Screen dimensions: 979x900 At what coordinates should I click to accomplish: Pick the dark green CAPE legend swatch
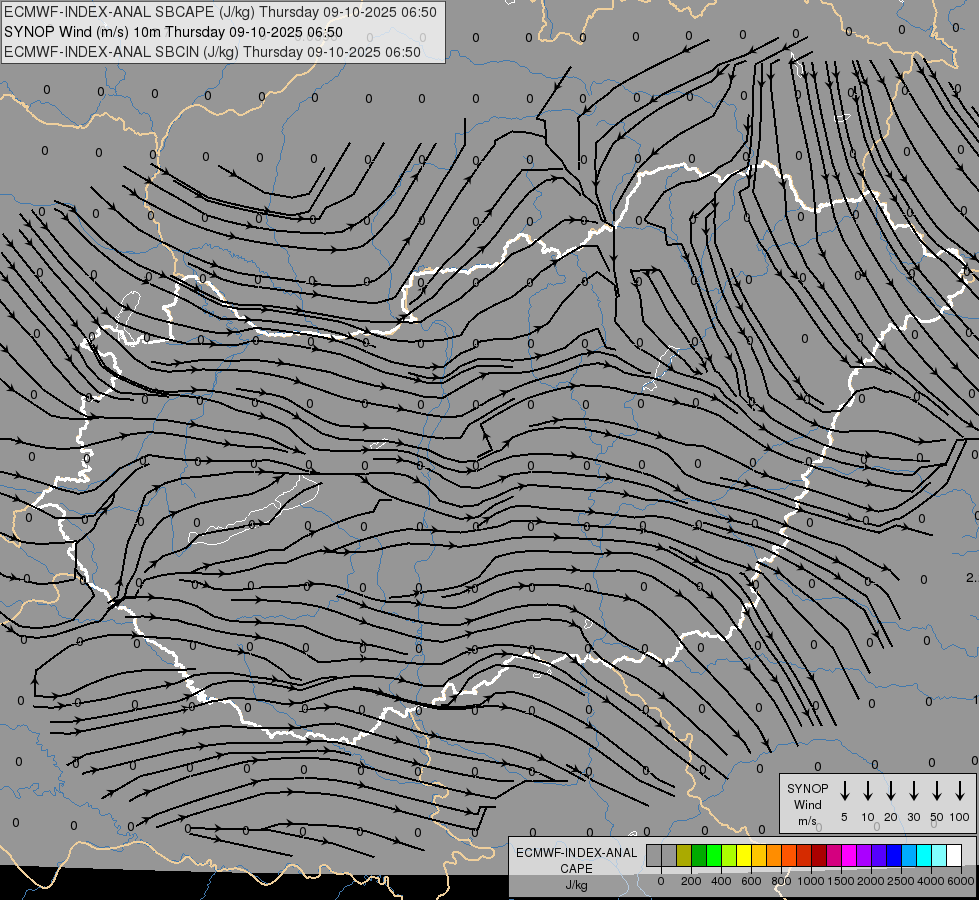pos(699,856)
